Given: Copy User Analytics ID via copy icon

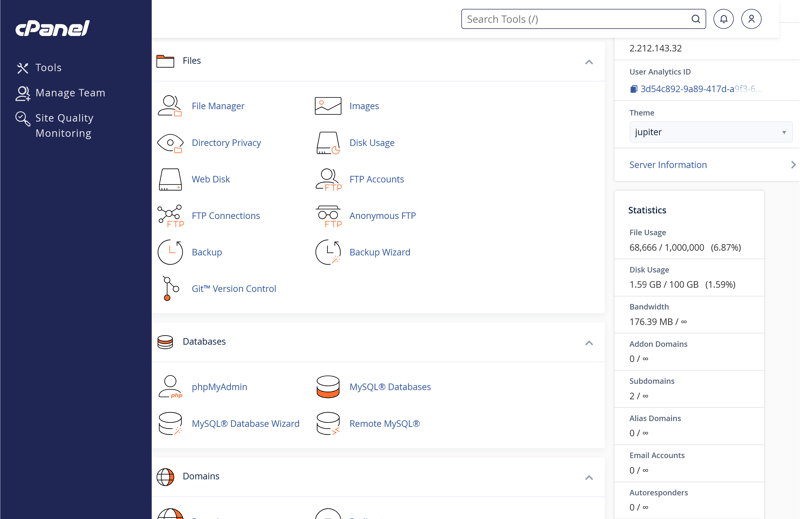Looking at the screenshot, I should coord(633,89).
